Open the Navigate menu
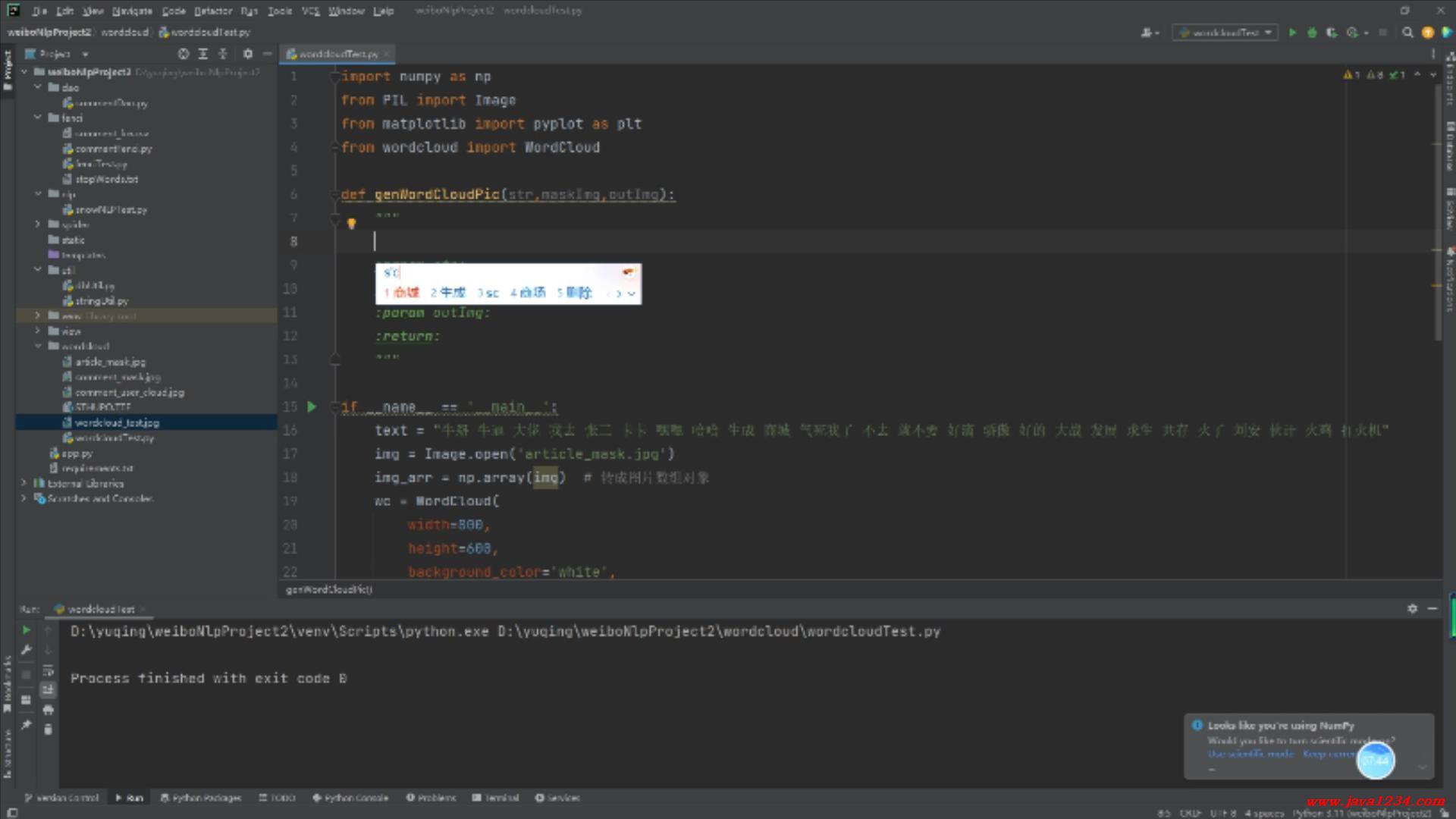The image size is (1456, 819). 132,11
